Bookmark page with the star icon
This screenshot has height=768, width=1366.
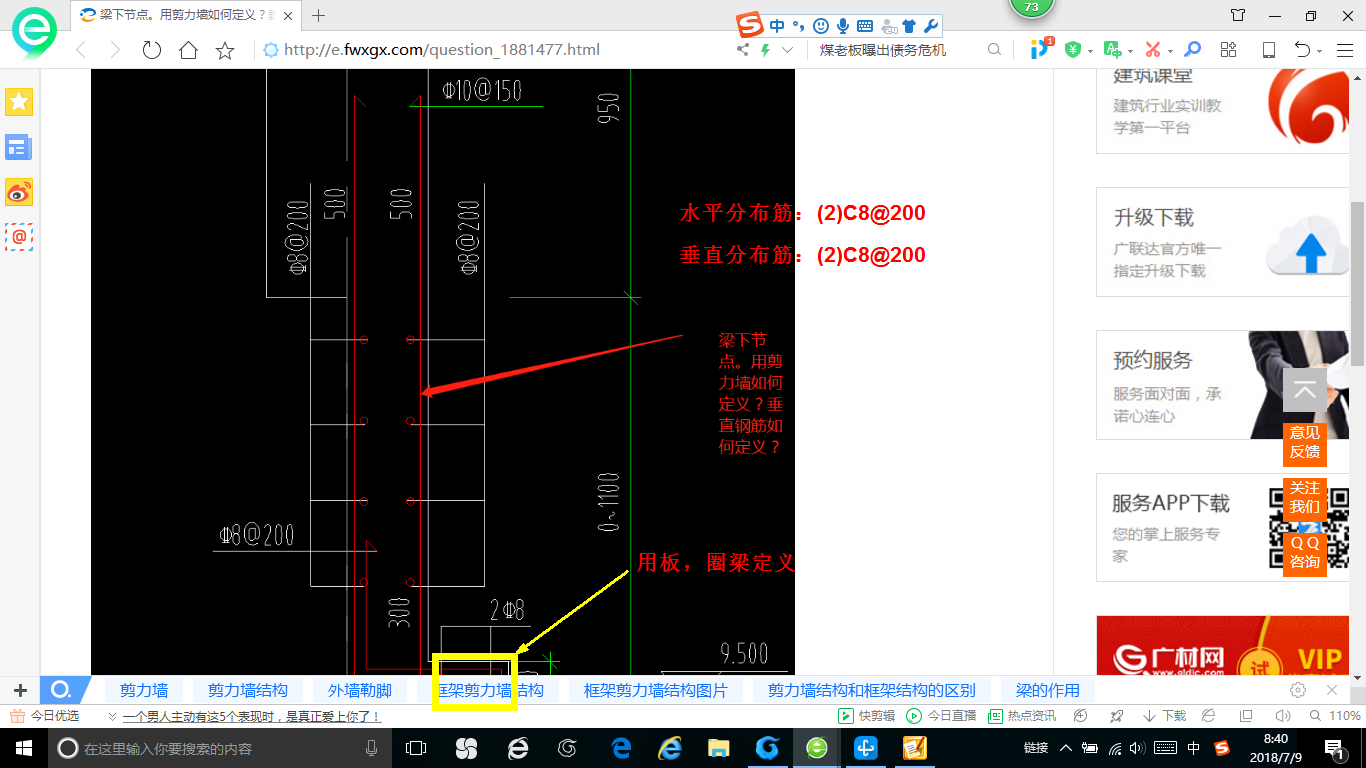pyautogui.click(x=225, y=50)
